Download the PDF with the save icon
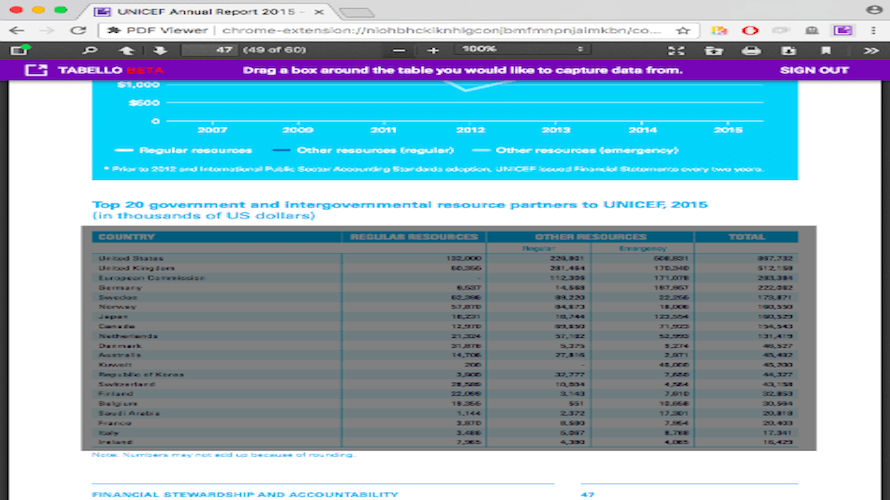 pos(788,51)
